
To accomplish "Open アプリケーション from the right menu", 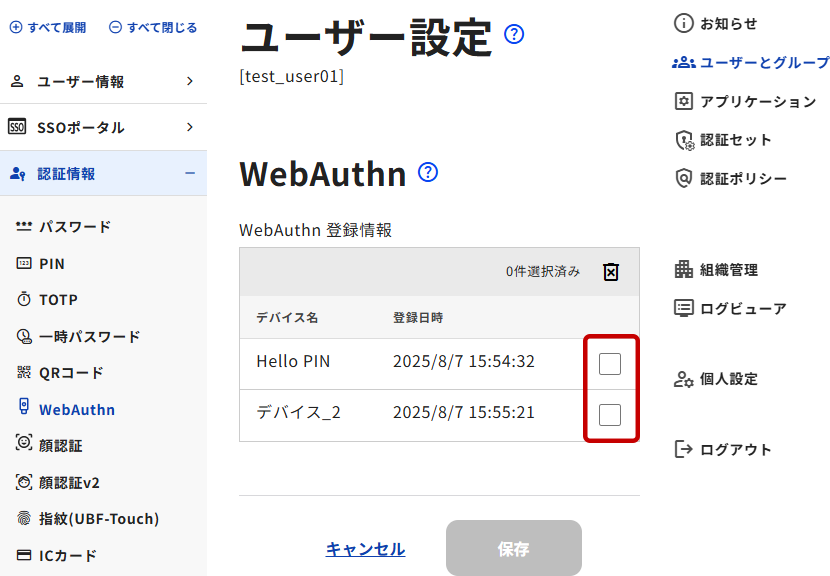I will point(745,101).
